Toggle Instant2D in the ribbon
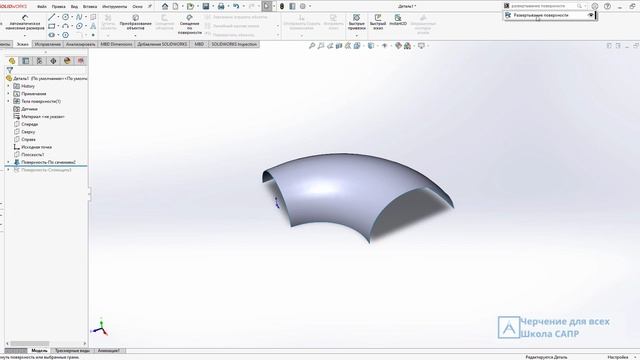The width and height of the screenshot is (640, 360). point(398,20)
